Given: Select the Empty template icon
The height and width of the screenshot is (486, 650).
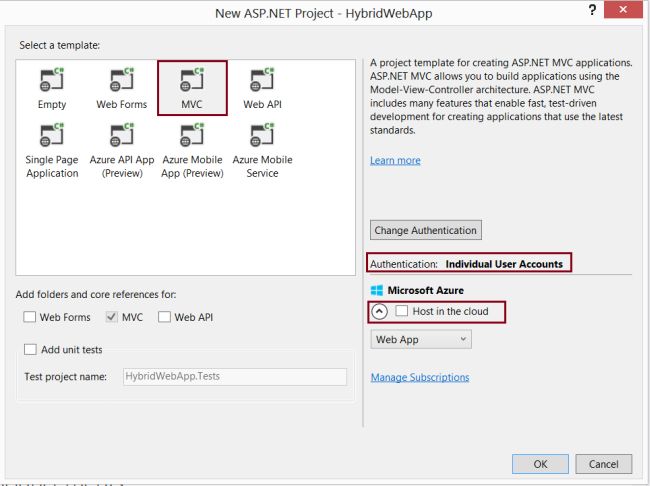Looking at the screenshot, I should click(x=52, y=79).
